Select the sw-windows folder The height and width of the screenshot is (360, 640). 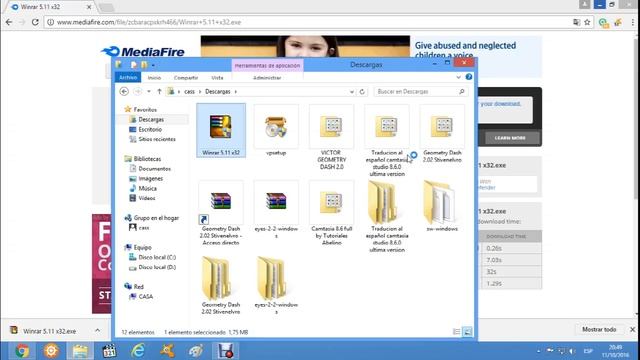pos(442,206)
